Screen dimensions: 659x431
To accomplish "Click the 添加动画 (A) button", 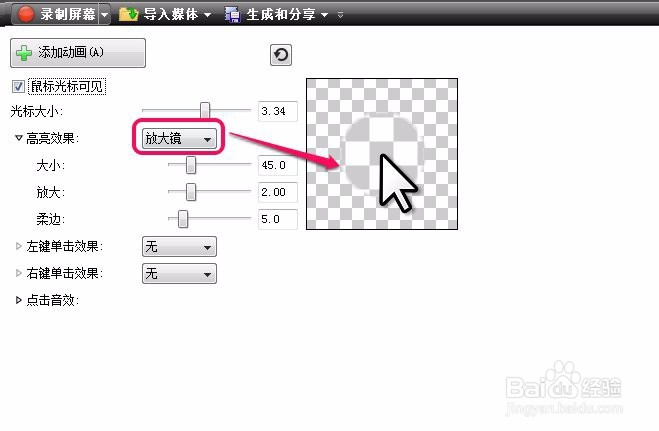I will [78, 53].
